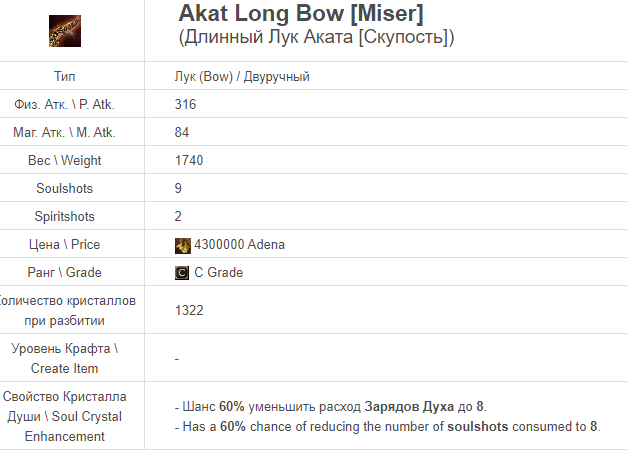Click the crystal count value 1322

tap(189, 310)
